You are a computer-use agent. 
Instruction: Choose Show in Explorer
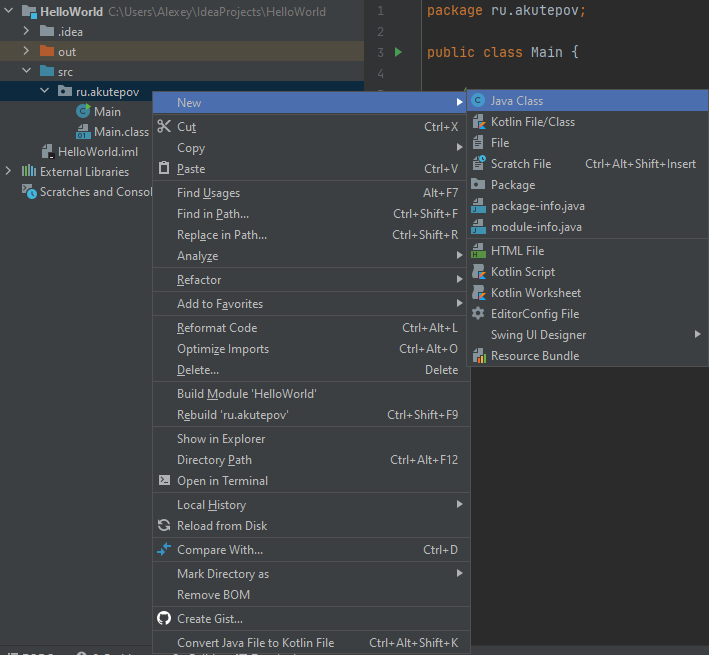(312, 438)
